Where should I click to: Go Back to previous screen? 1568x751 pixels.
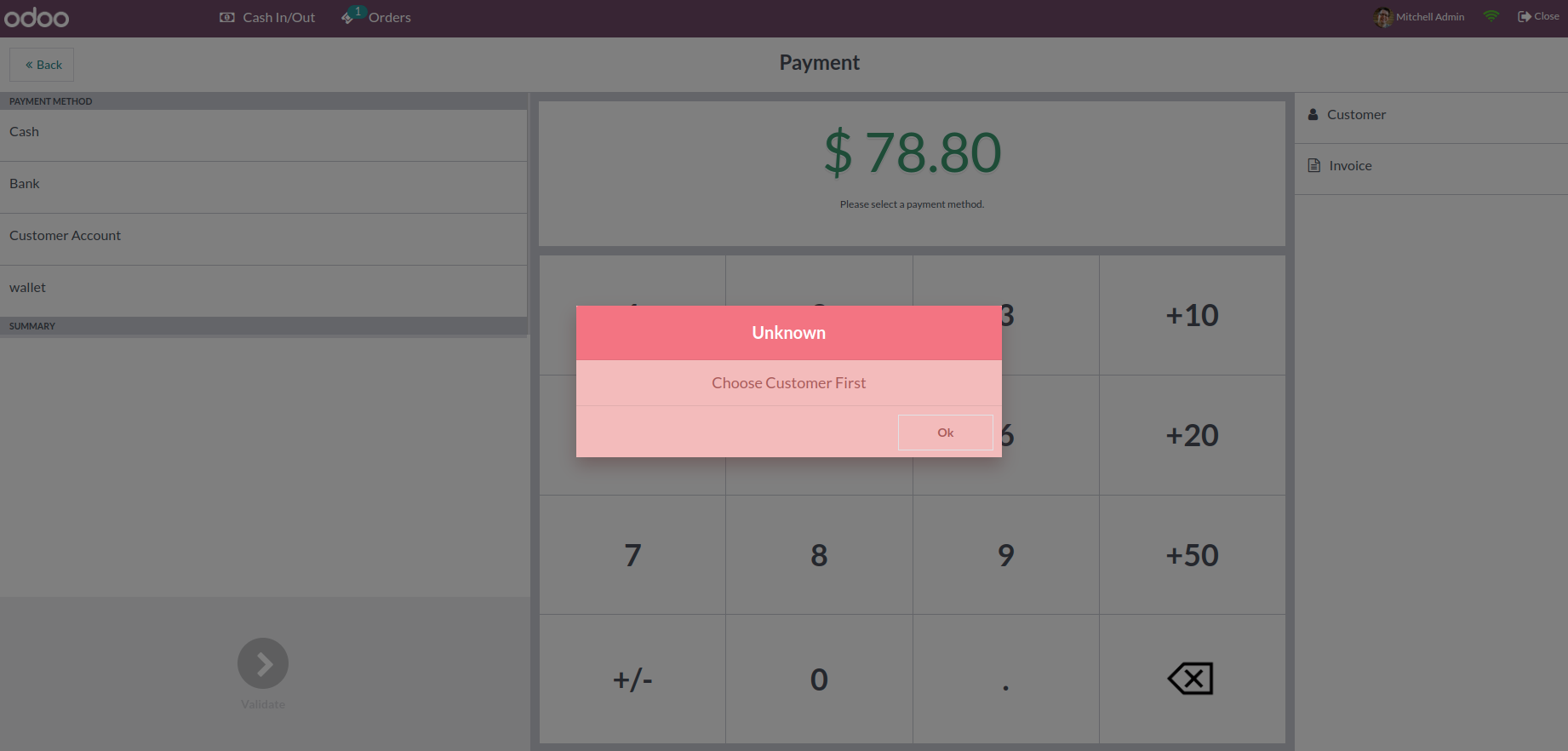point(42,65)
